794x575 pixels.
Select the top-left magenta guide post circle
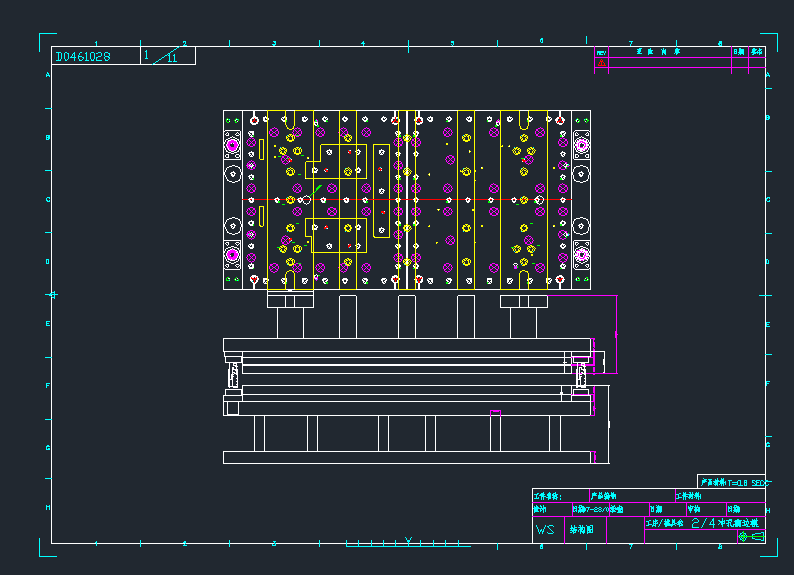[232, 146]
